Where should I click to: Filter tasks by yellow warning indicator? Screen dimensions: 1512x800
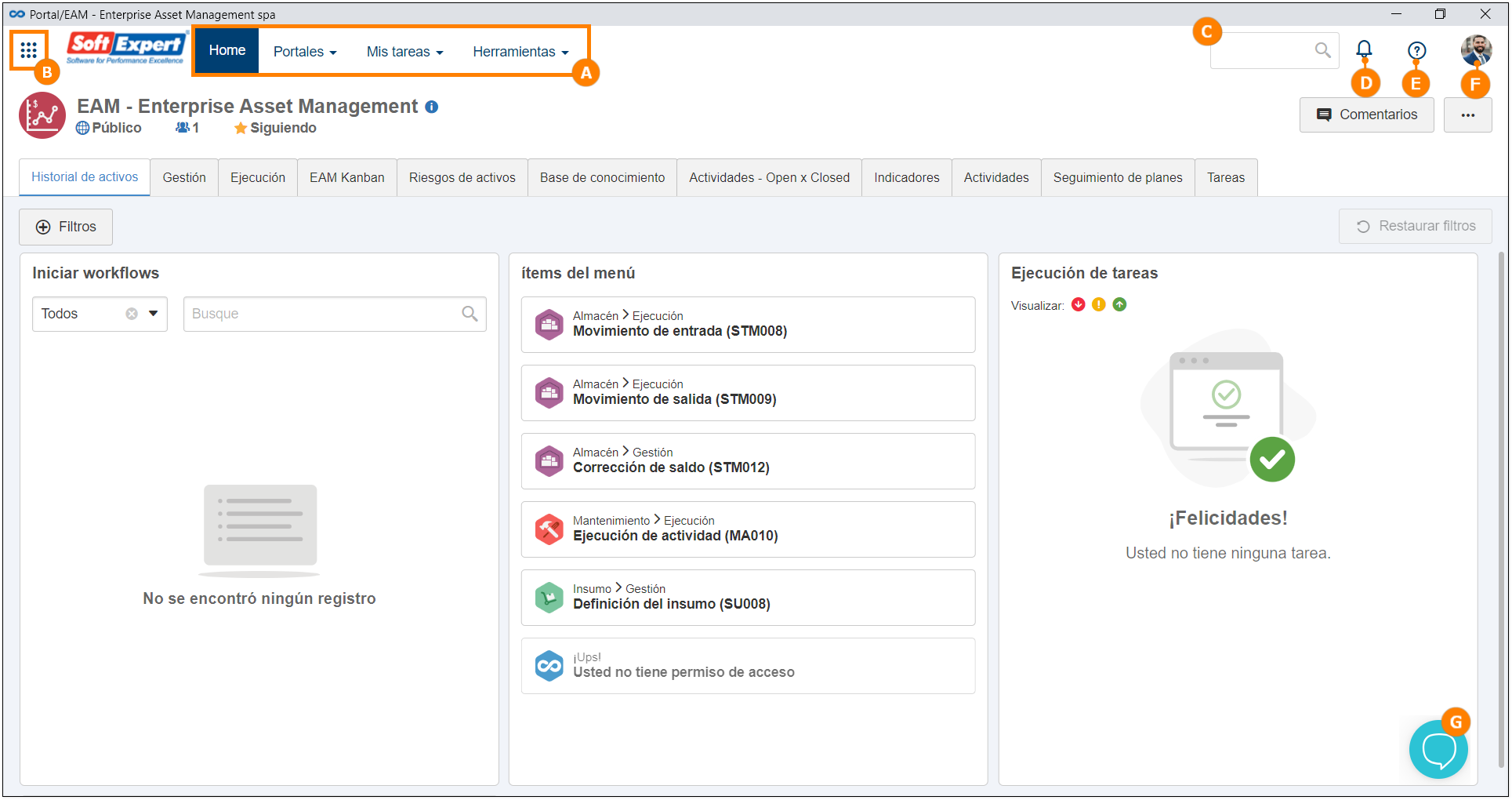coord(1099,305)
